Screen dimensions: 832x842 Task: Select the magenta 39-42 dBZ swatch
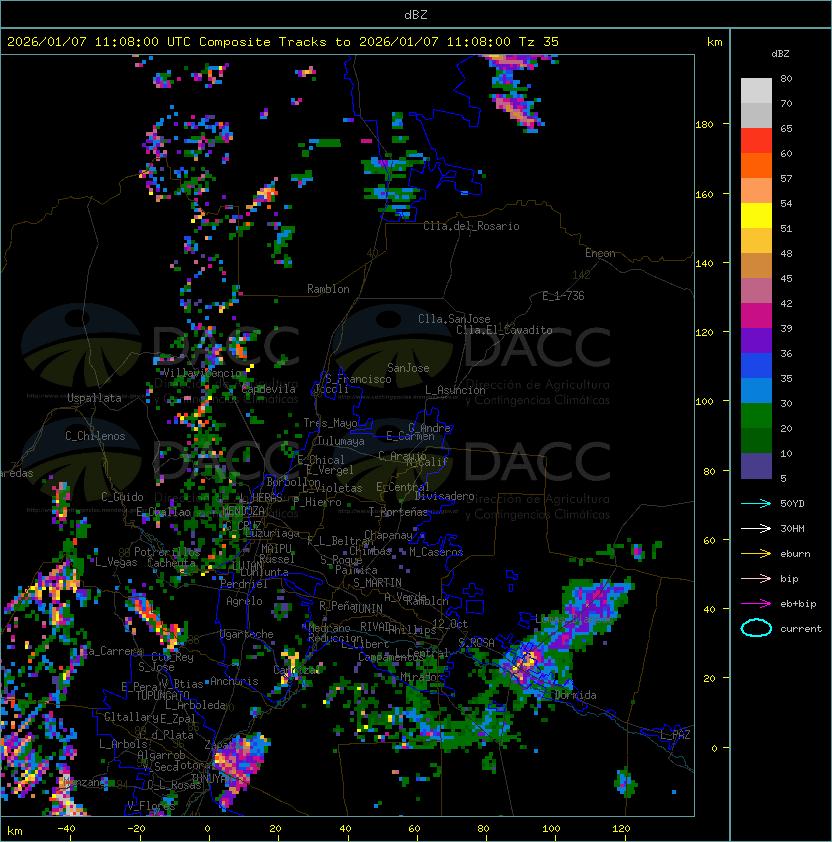click(x=756, y=316)
